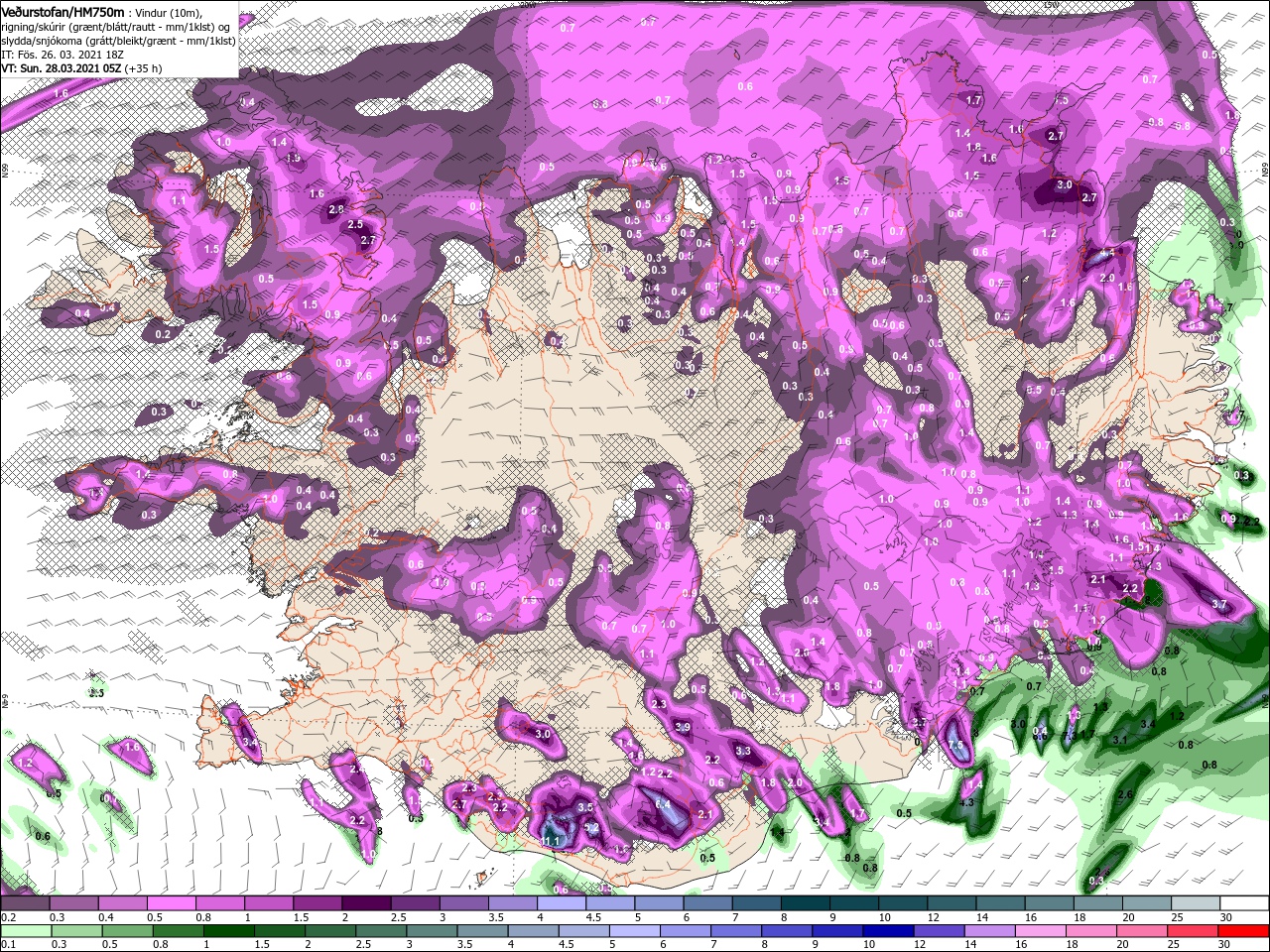Screen dimensions: 1270x952
Task: Click the 'IT: Fös. 26. 03. 2021 18Z' line
Action: [63, 55]
